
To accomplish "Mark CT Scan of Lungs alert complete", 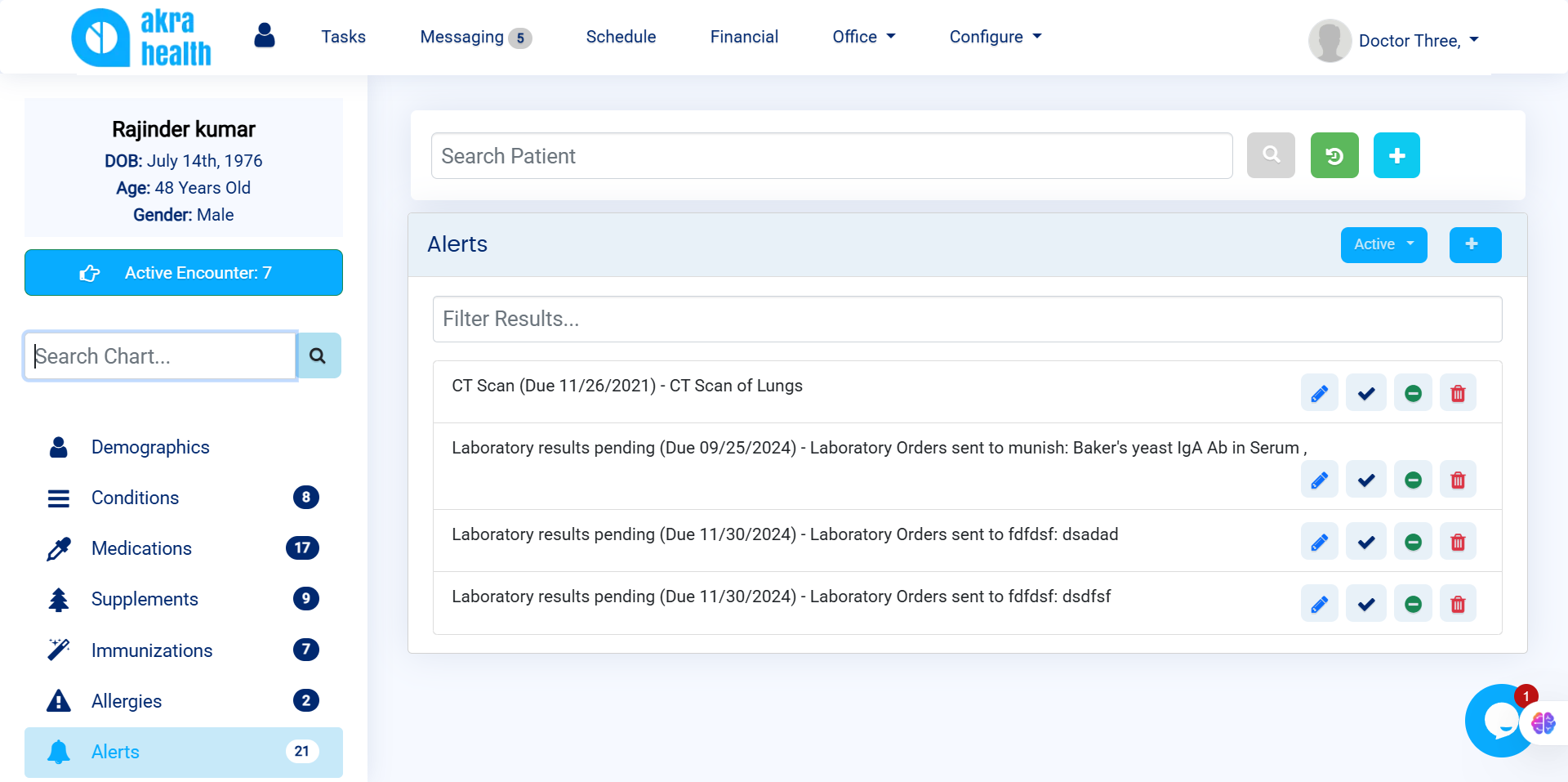I will pos(1366,394).
